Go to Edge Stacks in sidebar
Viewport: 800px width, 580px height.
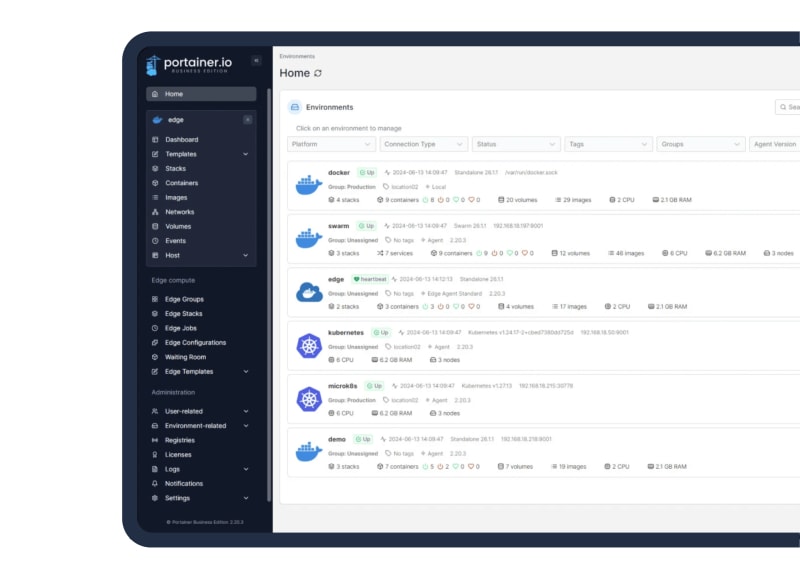183,314
